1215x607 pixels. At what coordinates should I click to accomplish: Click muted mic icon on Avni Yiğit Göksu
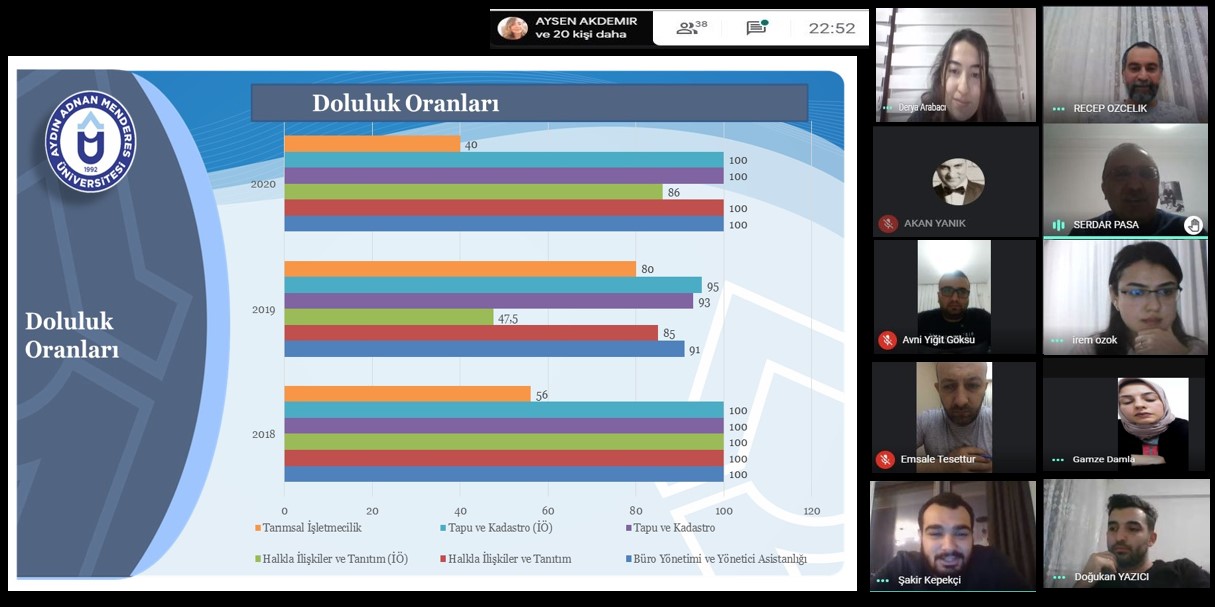point(887,340)
